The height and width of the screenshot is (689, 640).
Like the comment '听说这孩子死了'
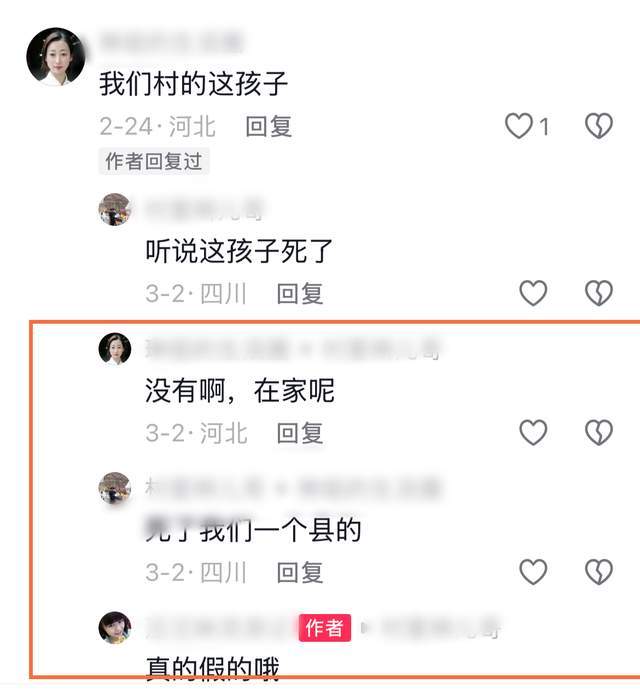533,293
